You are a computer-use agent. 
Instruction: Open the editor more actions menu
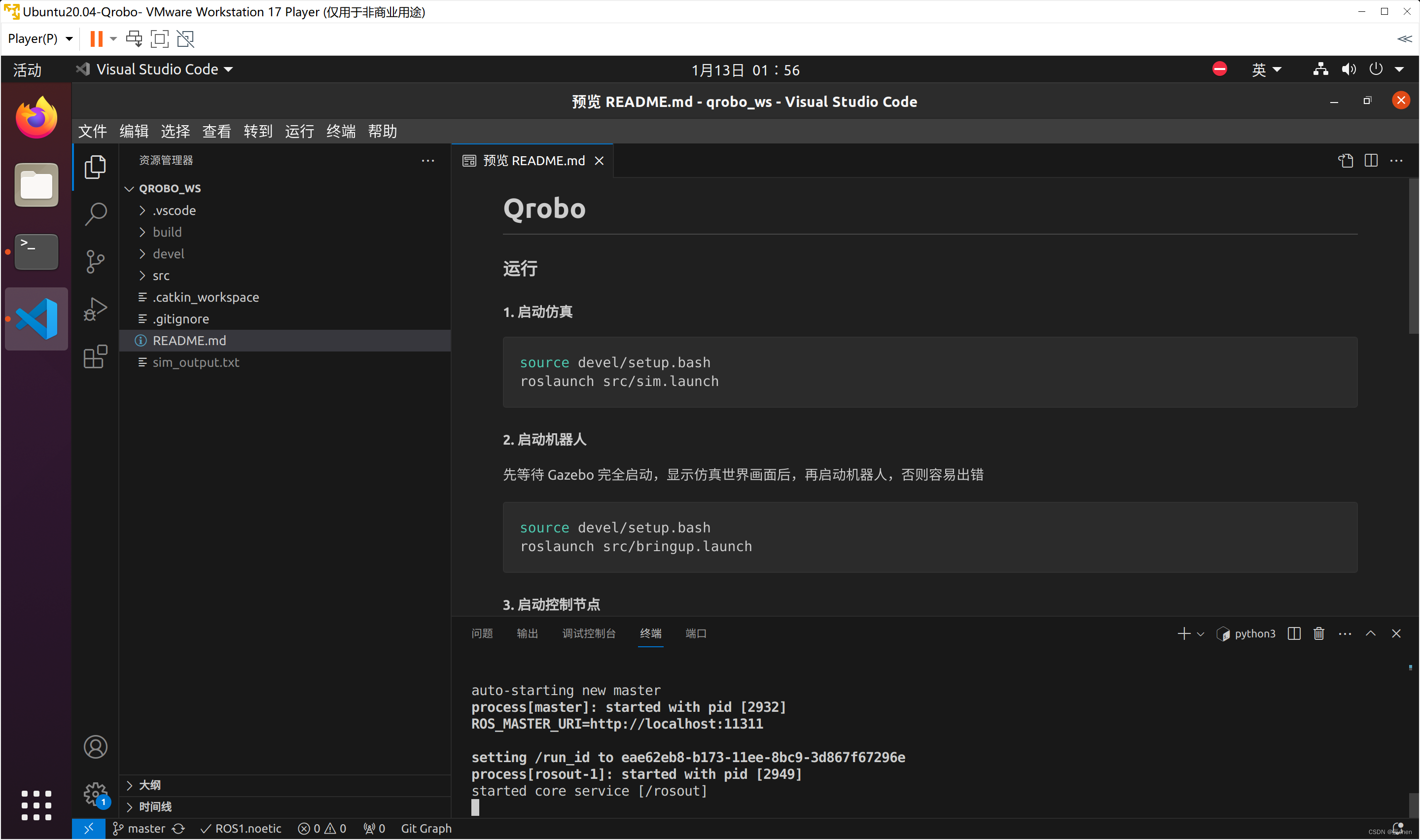[x=1396, y=161]
